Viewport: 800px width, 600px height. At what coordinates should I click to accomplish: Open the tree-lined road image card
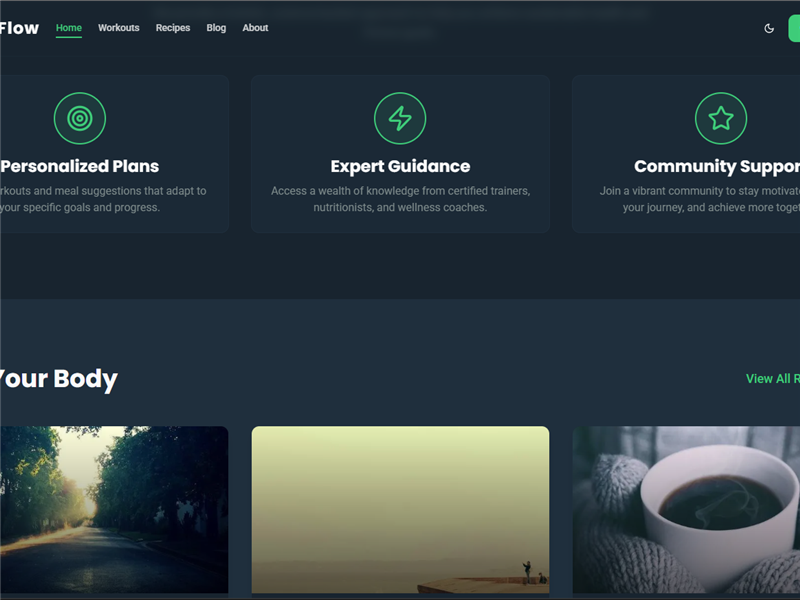pyautogui.click(x=113, y=510)
